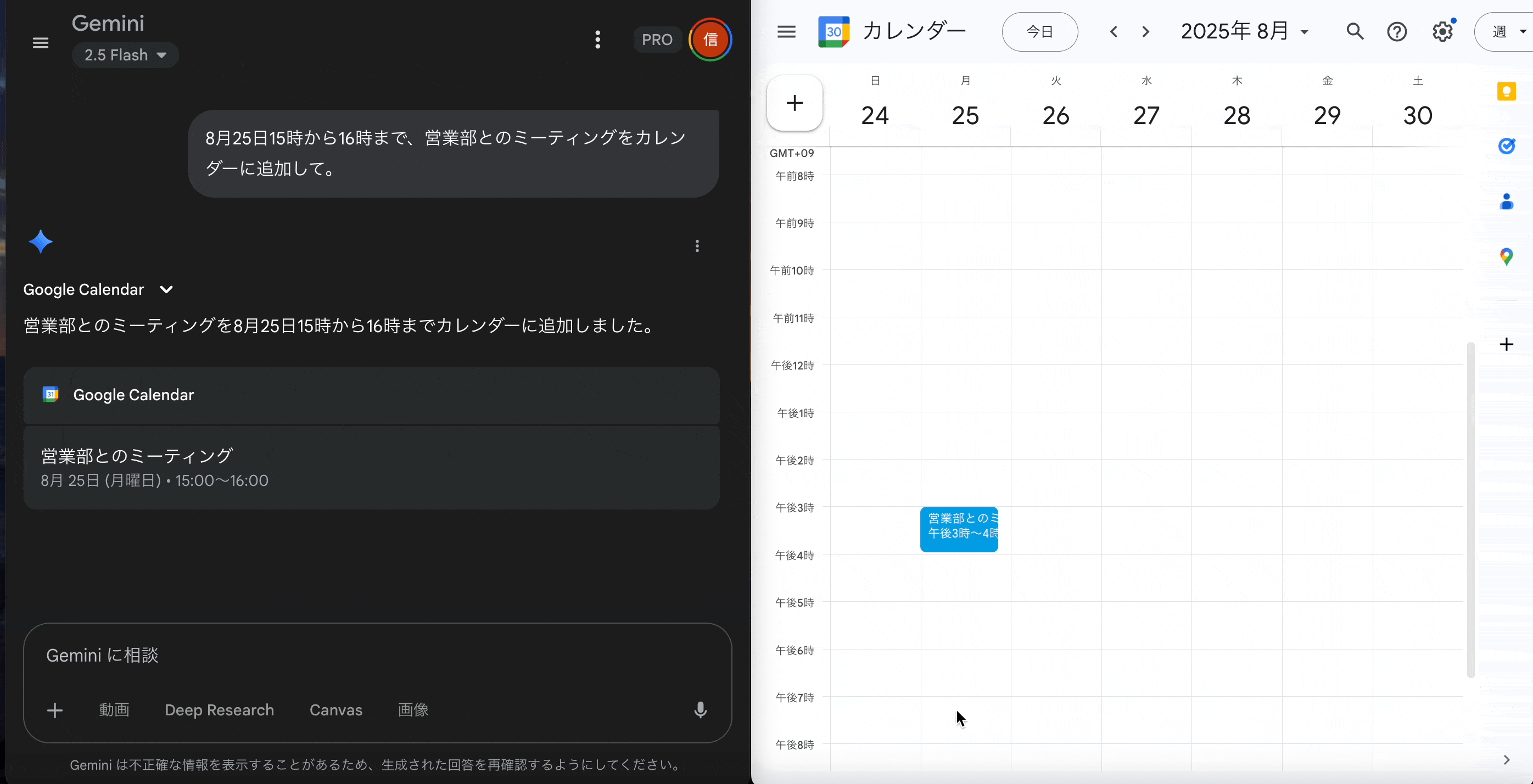Go to next week arrow
Screen dimensions: 1533x784
(x=1145, y=31)
